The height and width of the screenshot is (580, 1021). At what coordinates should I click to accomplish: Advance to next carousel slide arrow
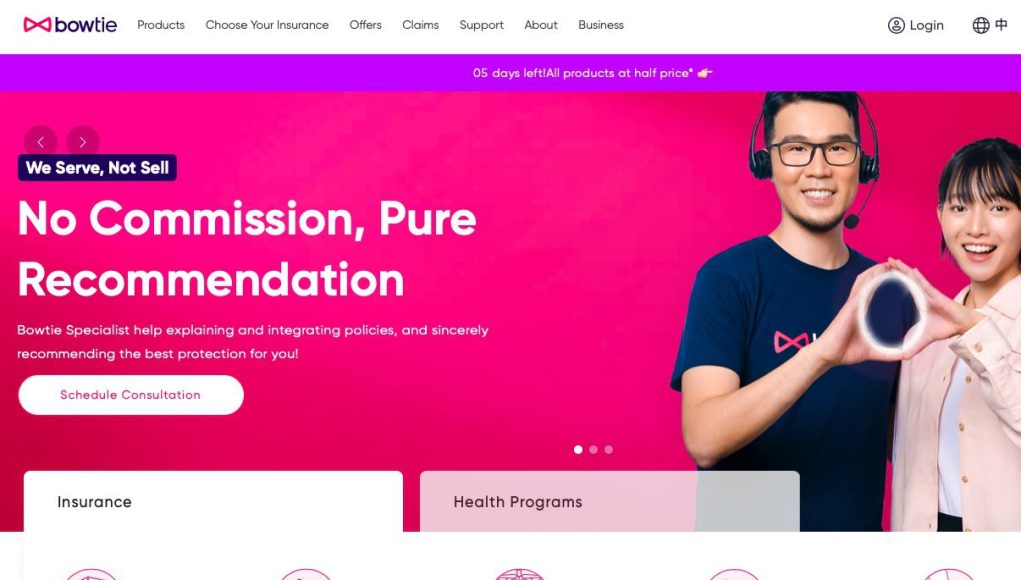point(83,142)
